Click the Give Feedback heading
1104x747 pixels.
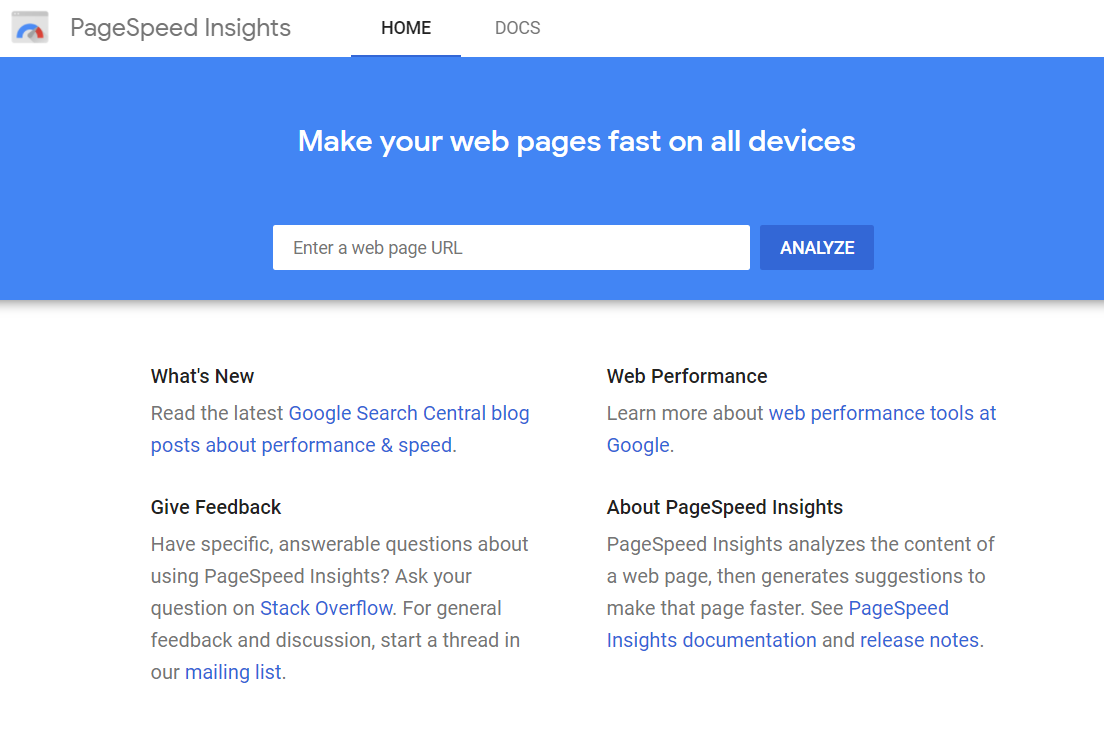point(215,507)
